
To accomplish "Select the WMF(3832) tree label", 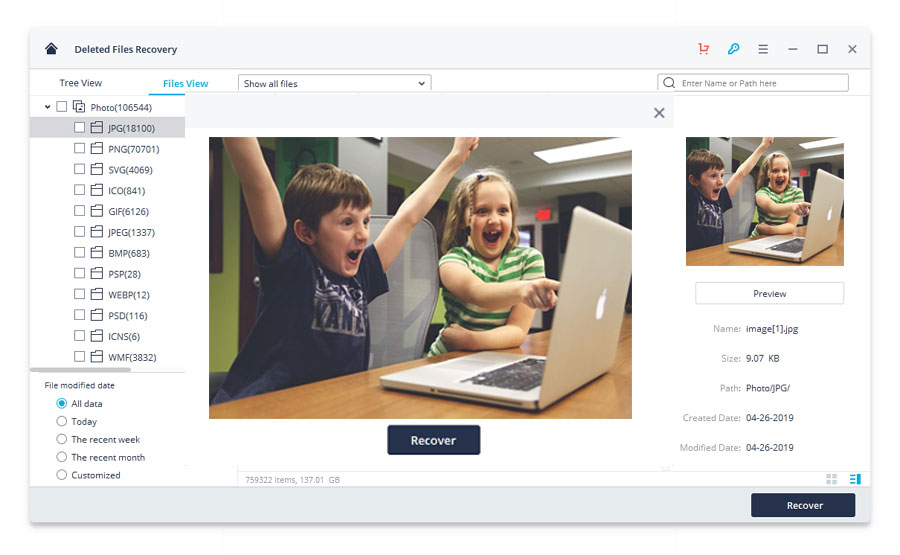I will tap(132, 358).
